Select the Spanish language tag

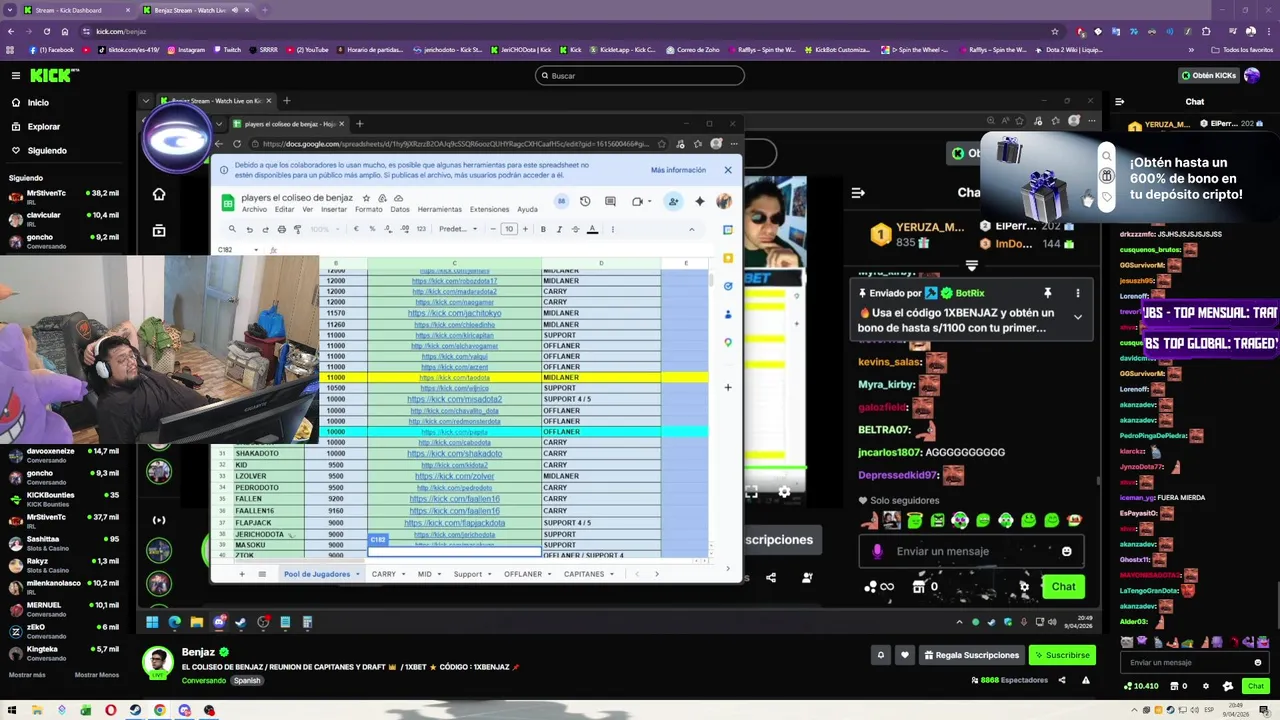click(247, 680)
